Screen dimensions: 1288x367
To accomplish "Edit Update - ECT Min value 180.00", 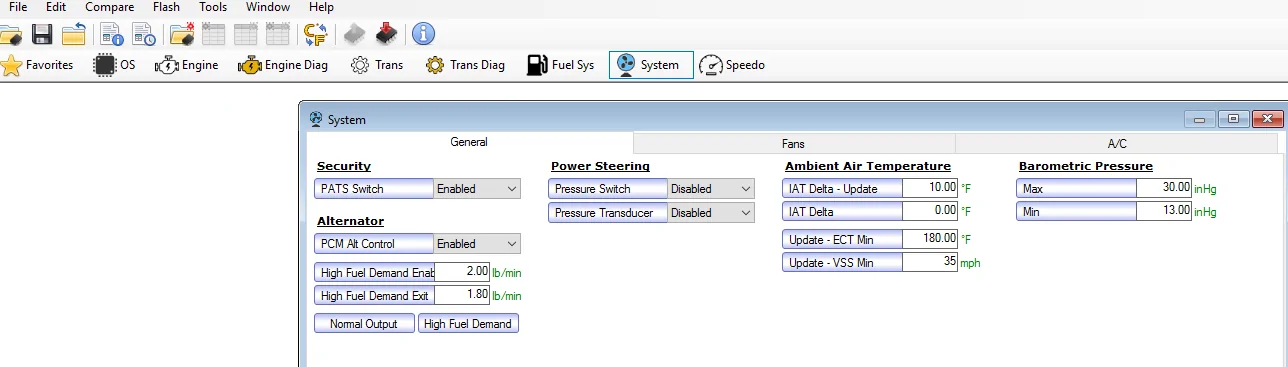I will [930, 238].
